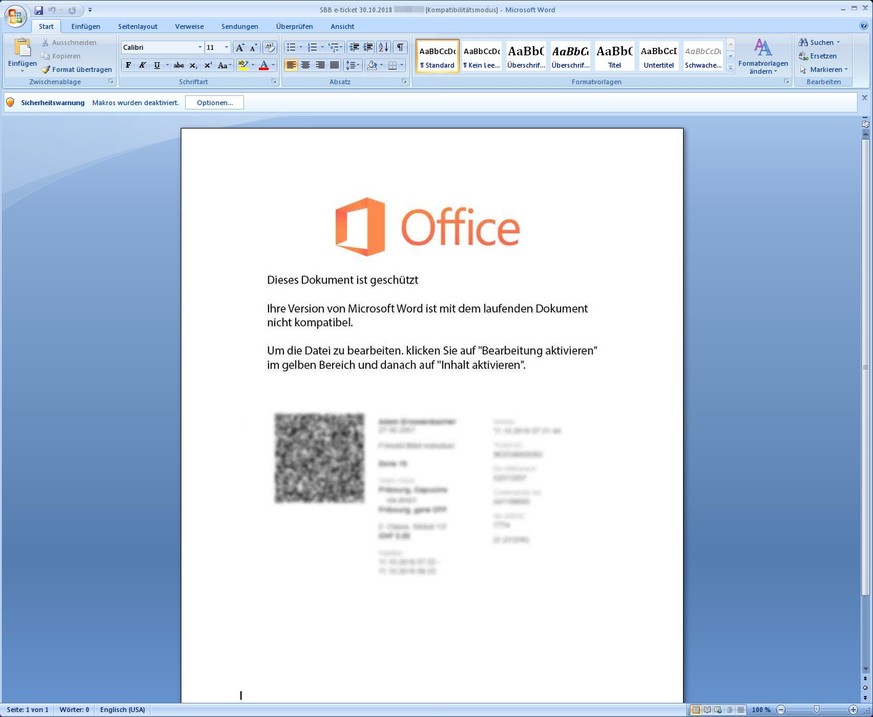873x717 pixels.
Task: Click the Optionen... security warning button
Action: coord(214,102)
